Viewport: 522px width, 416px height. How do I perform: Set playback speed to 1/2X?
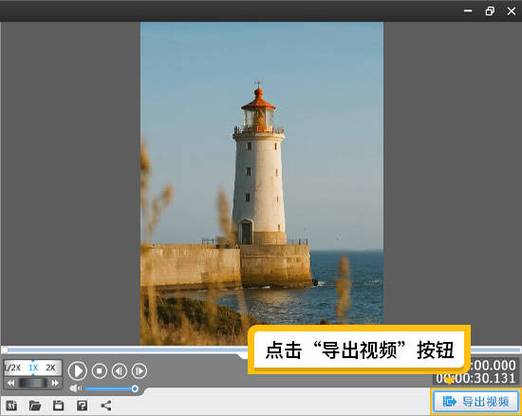point(13,368)
